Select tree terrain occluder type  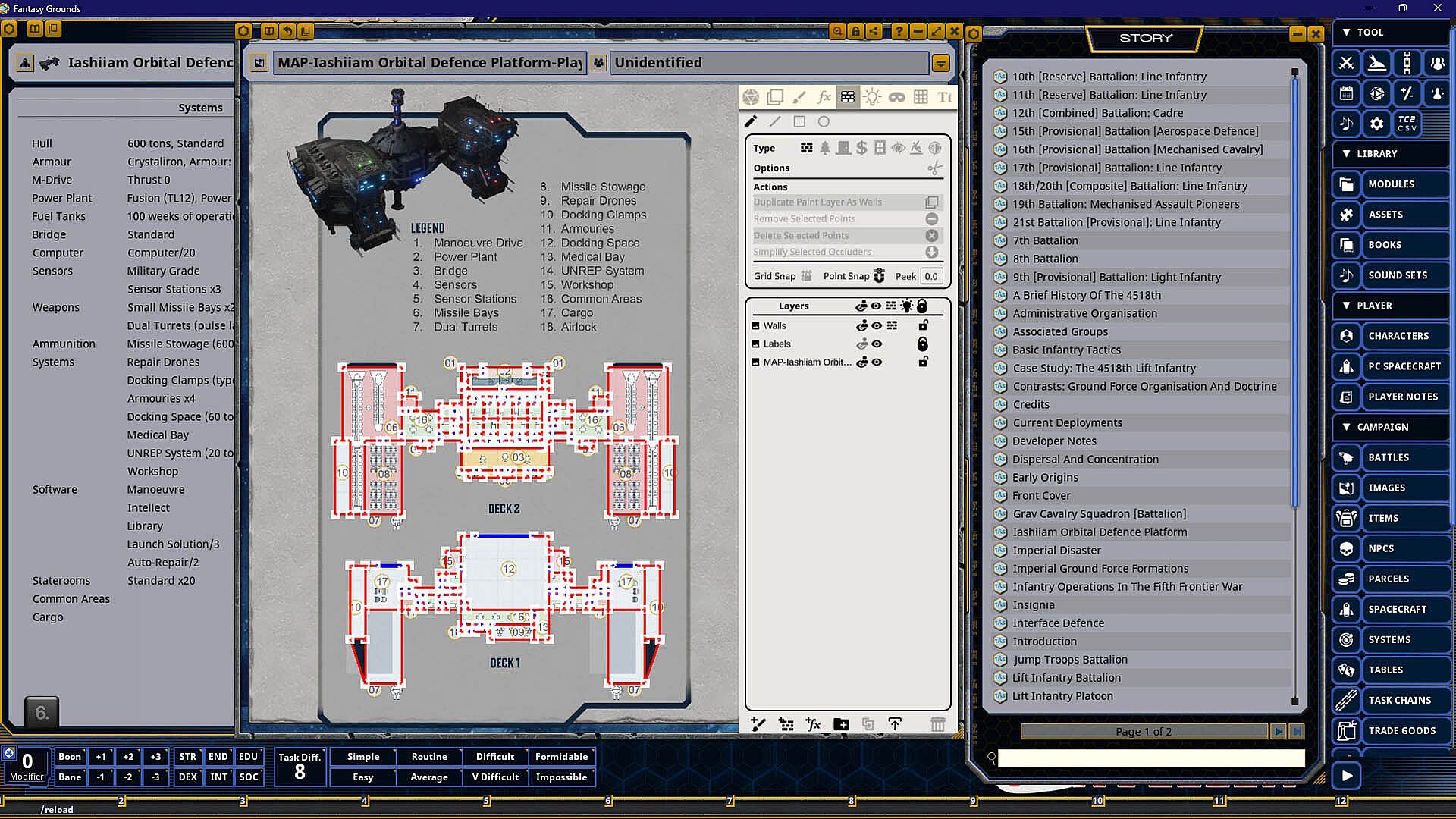click(x=825, y=148)
